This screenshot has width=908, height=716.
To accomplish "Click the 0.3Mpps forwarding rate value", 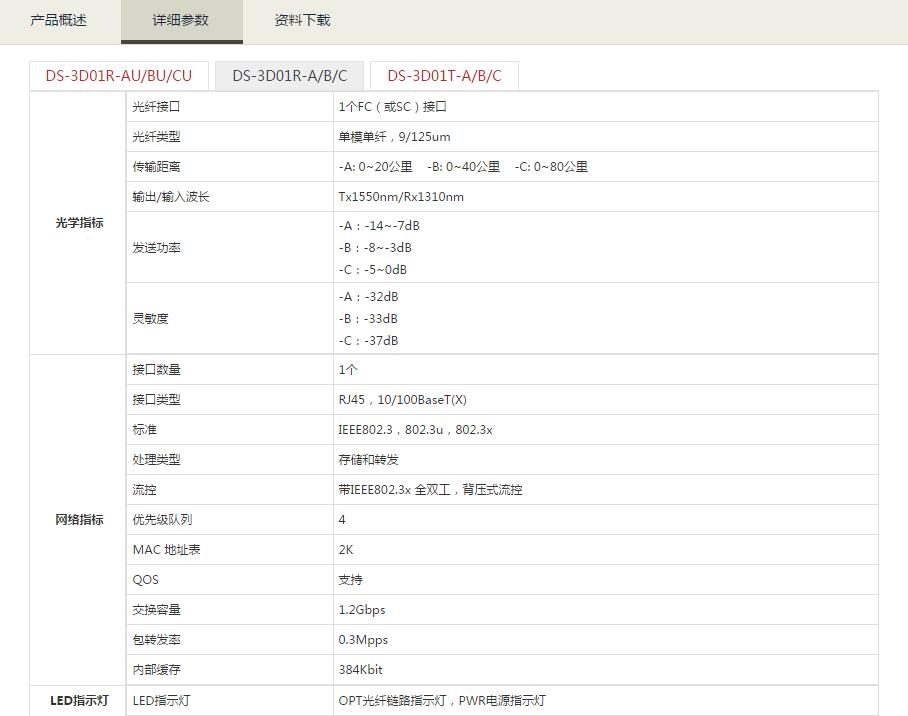I will click(x=363, y=640).
